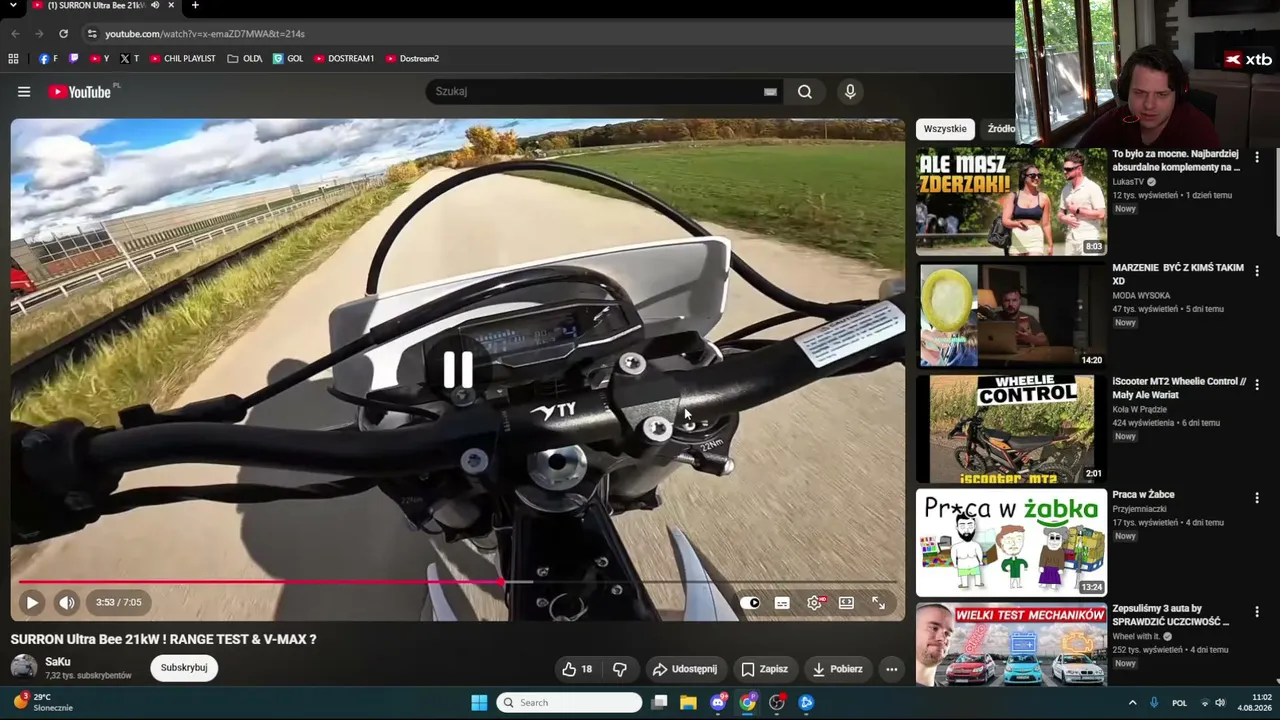Open the YouTube guide hamburger menu
1280x720 pixels.
point(24,92)
